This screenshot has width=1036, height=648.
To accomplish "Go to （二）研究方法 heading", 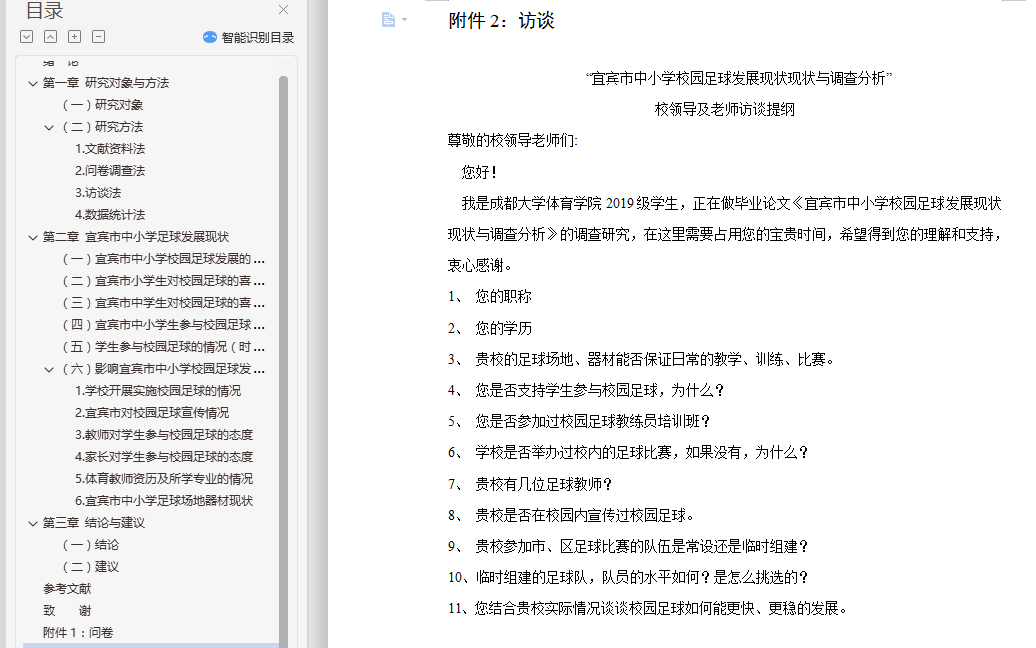I will 102,127.
